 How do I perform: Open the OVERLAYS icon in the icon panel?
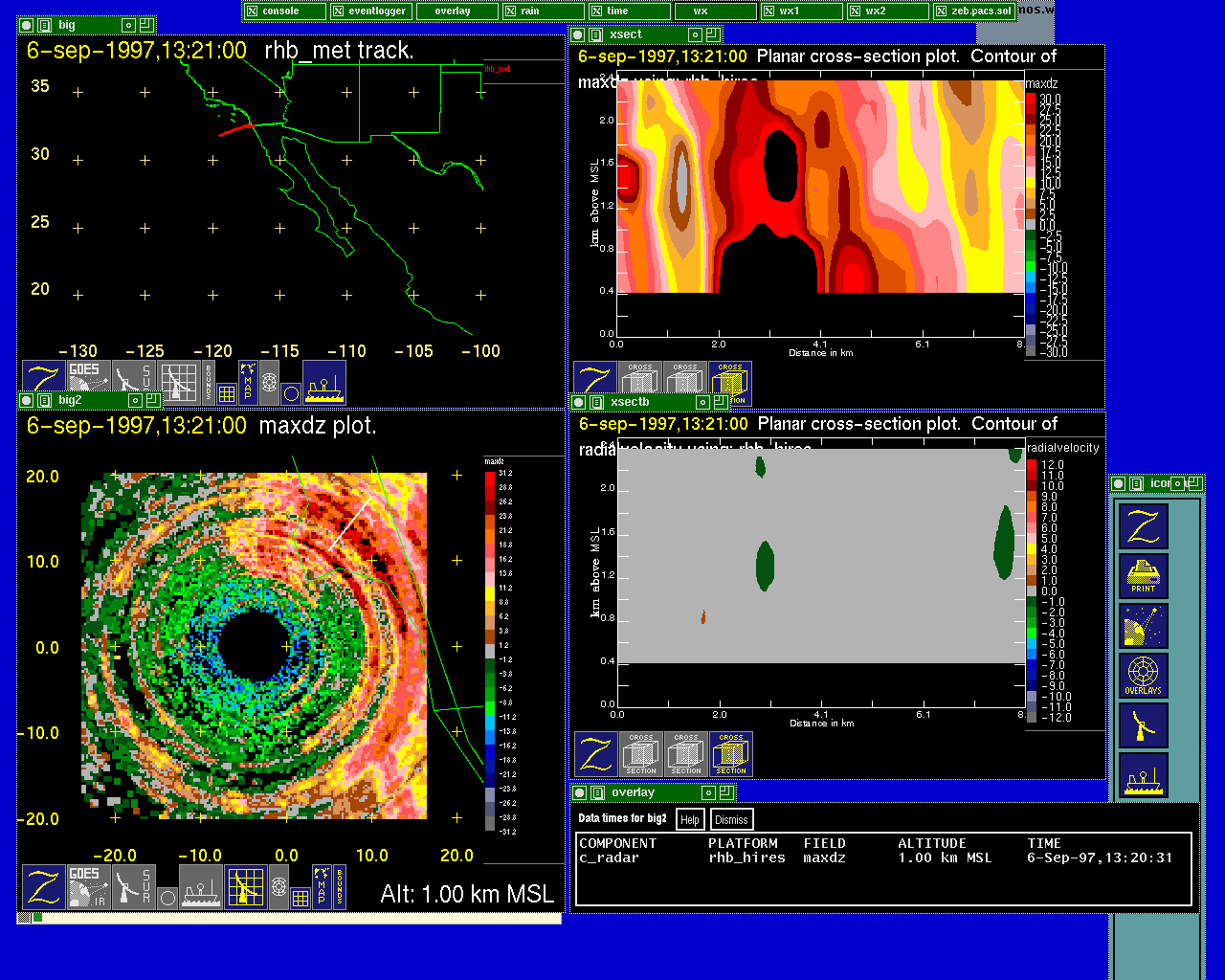1143,676
